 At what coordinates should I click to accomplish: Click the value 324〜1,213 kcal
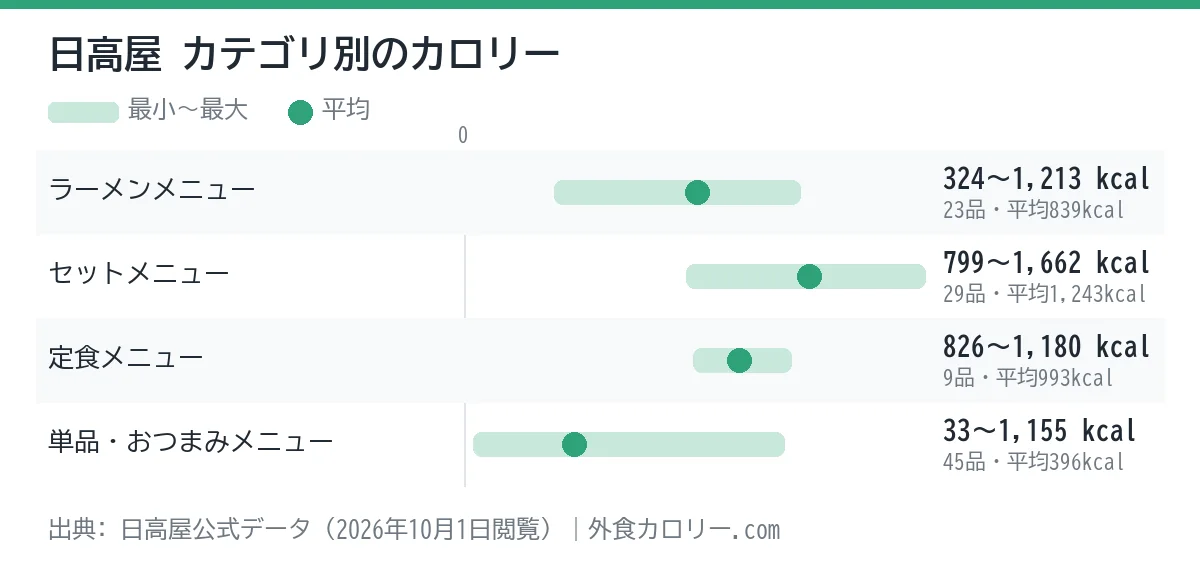click(1046, 179)
